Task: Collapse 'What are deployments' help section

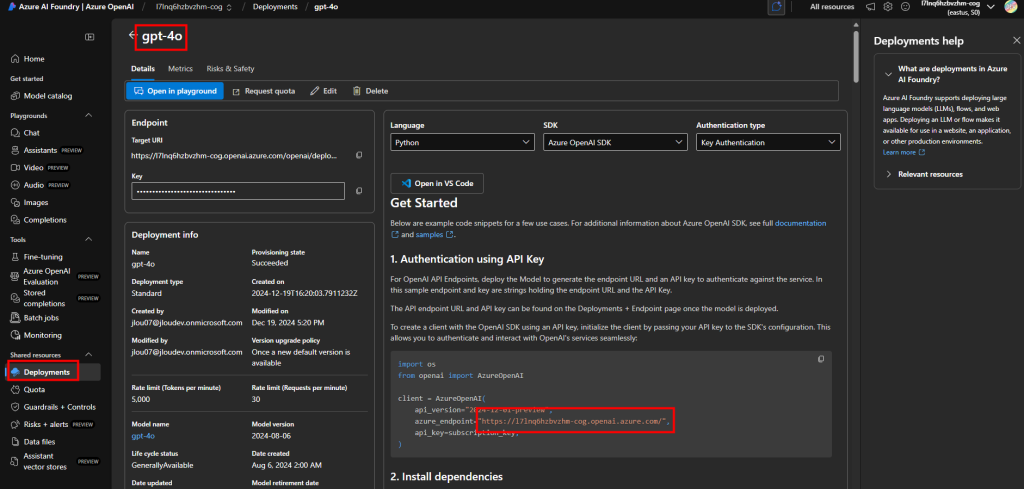Action: click(888, 74)
